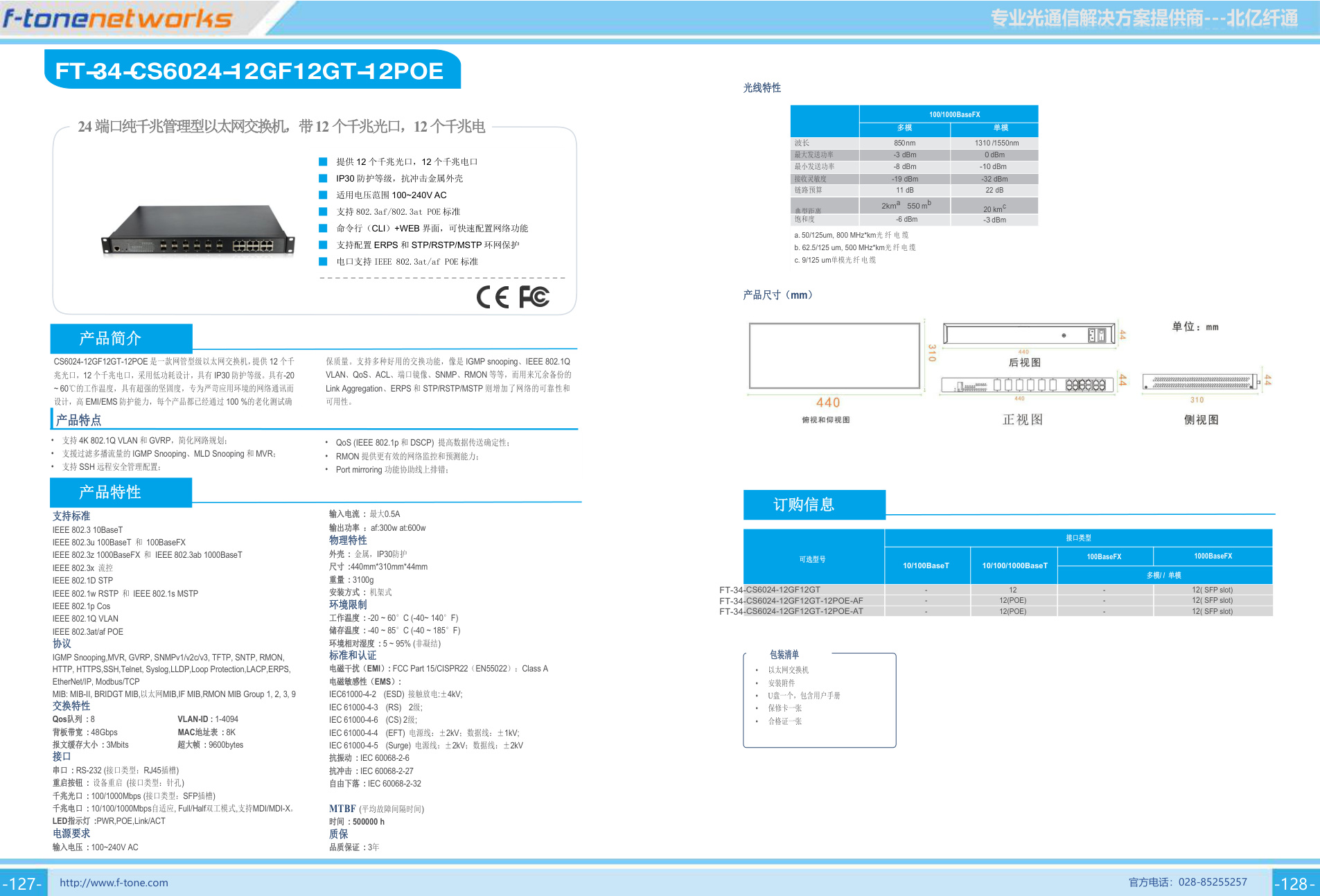Enable the 电口支持 IEEE 802.3at/af POE item

point(322,261)
